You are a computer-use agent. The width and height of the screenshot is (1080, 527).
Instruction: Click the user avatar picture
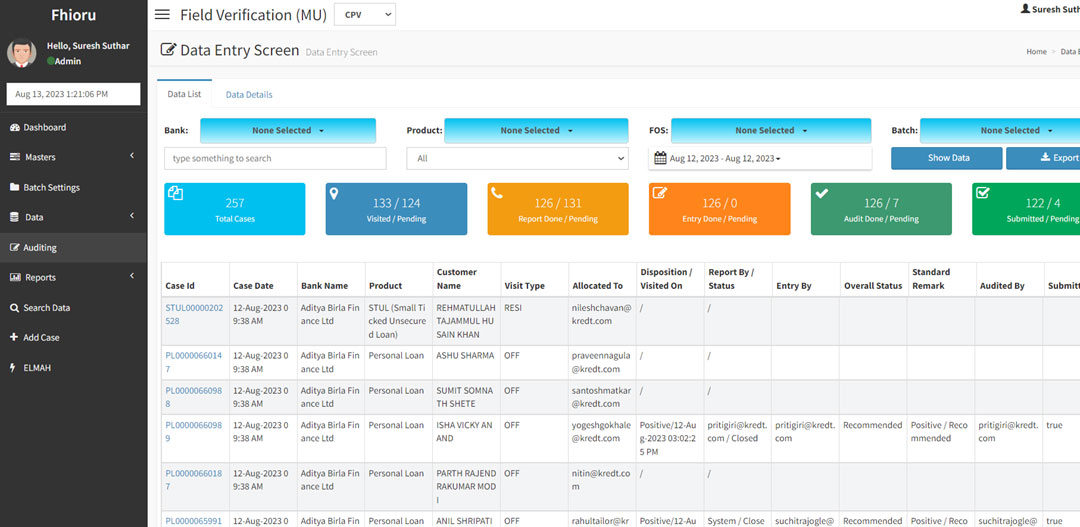22,53
